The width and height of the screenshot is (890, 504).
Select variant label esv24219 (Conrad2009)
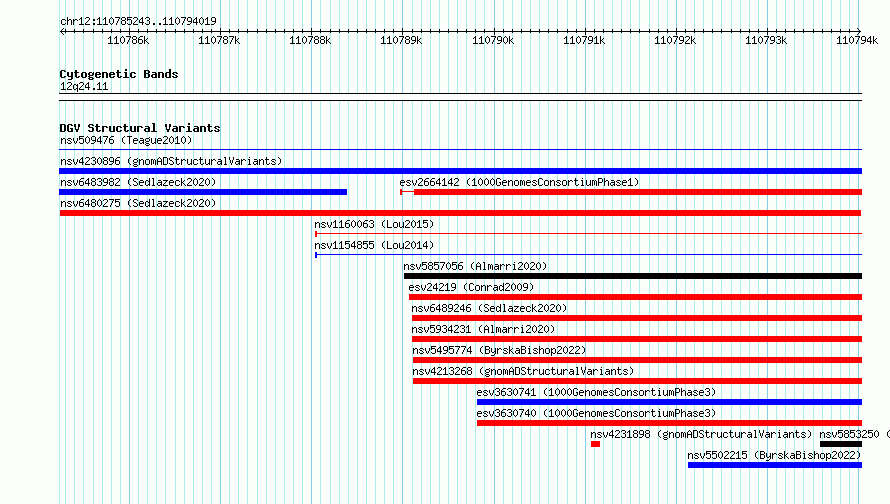point(471,287)
